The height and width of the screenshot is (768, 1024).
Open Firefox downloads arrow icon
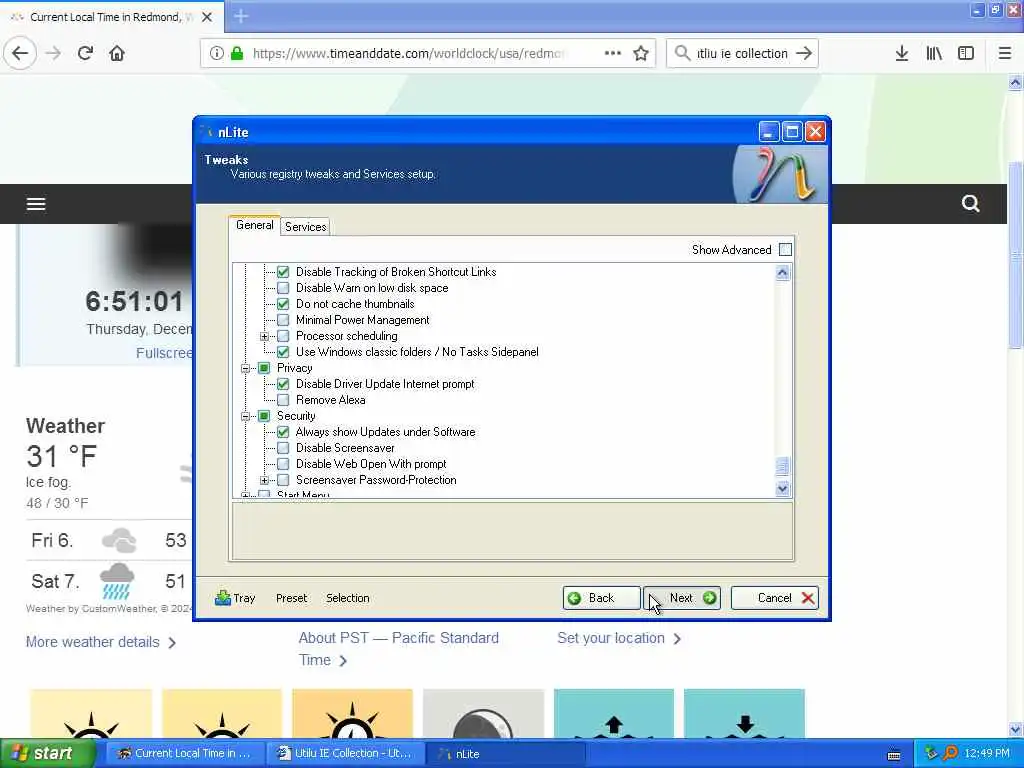point(902,54)
